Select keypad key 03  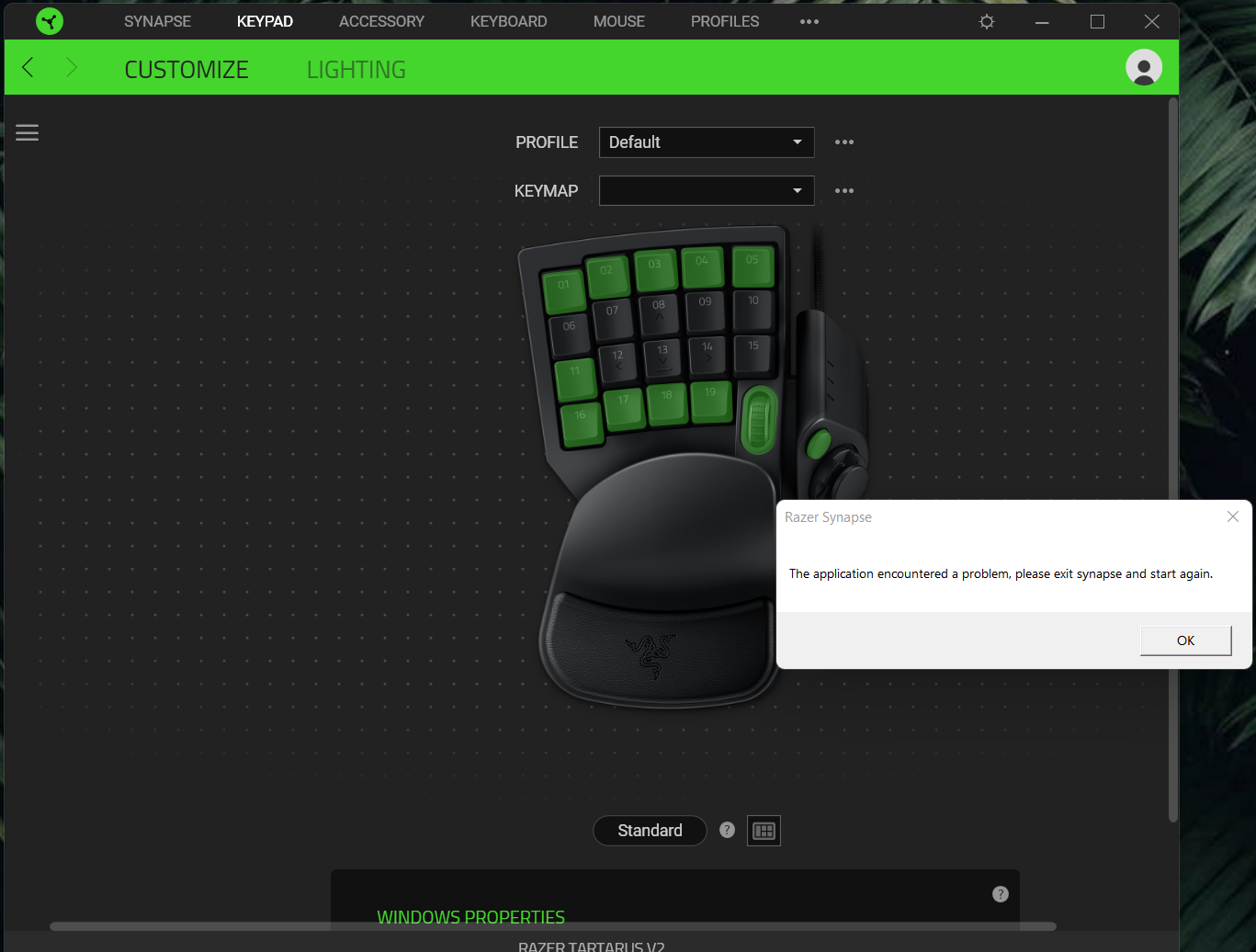(x=655, y=269)
